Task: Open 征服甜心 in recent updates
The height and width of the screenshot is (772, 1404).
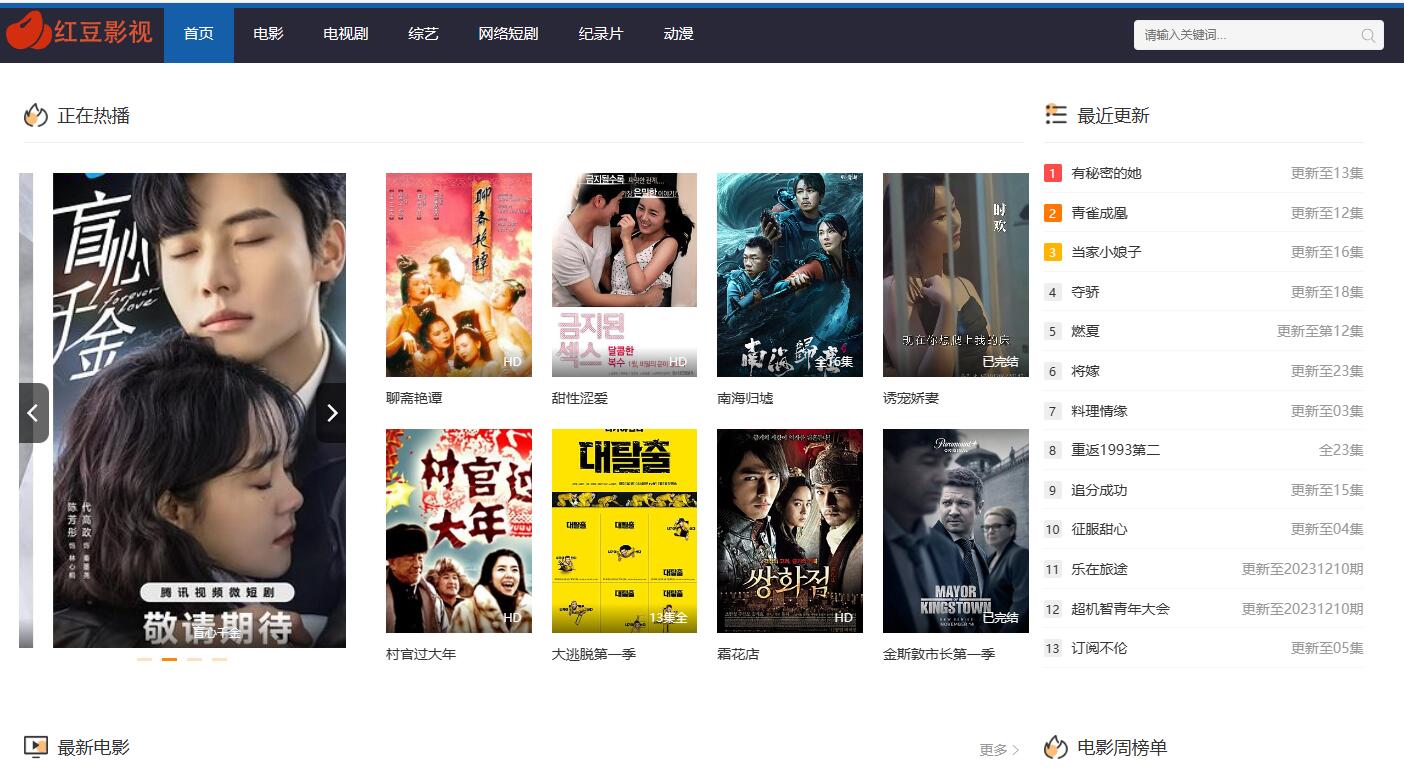Action: (1099, 529)
